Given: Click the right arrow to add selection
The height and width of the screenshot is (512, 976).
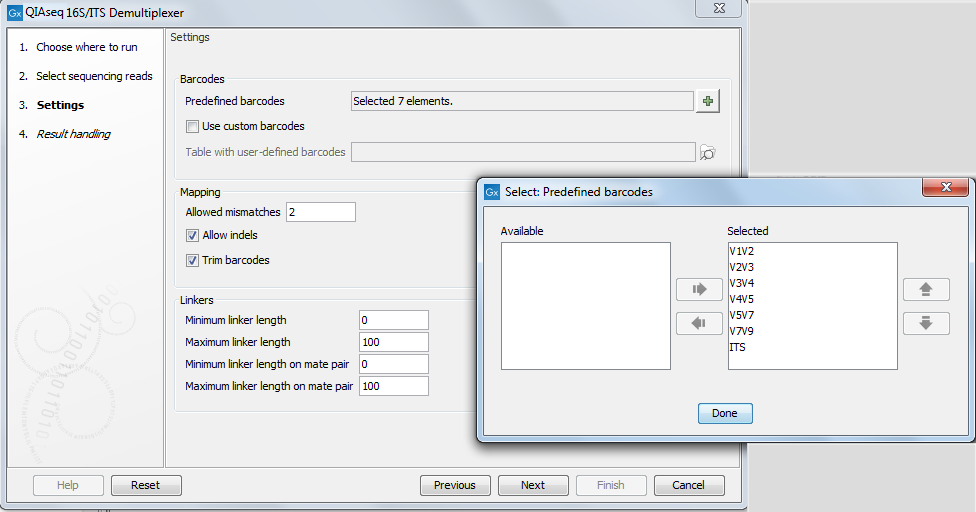Looking at the screenshot, I should pos(699,290).
